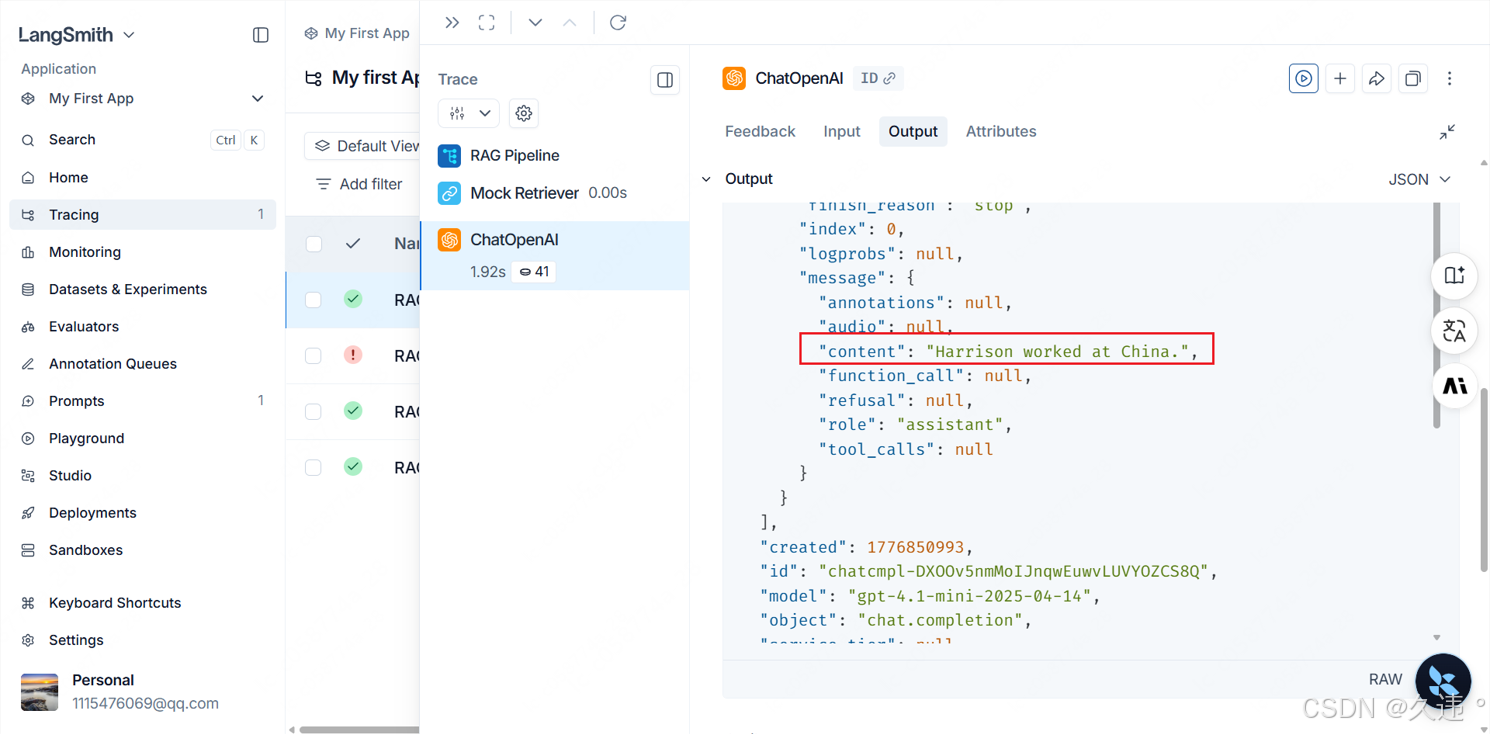
Task: Click the My First App breadcrumb
Action: click(x=358, y=33)
